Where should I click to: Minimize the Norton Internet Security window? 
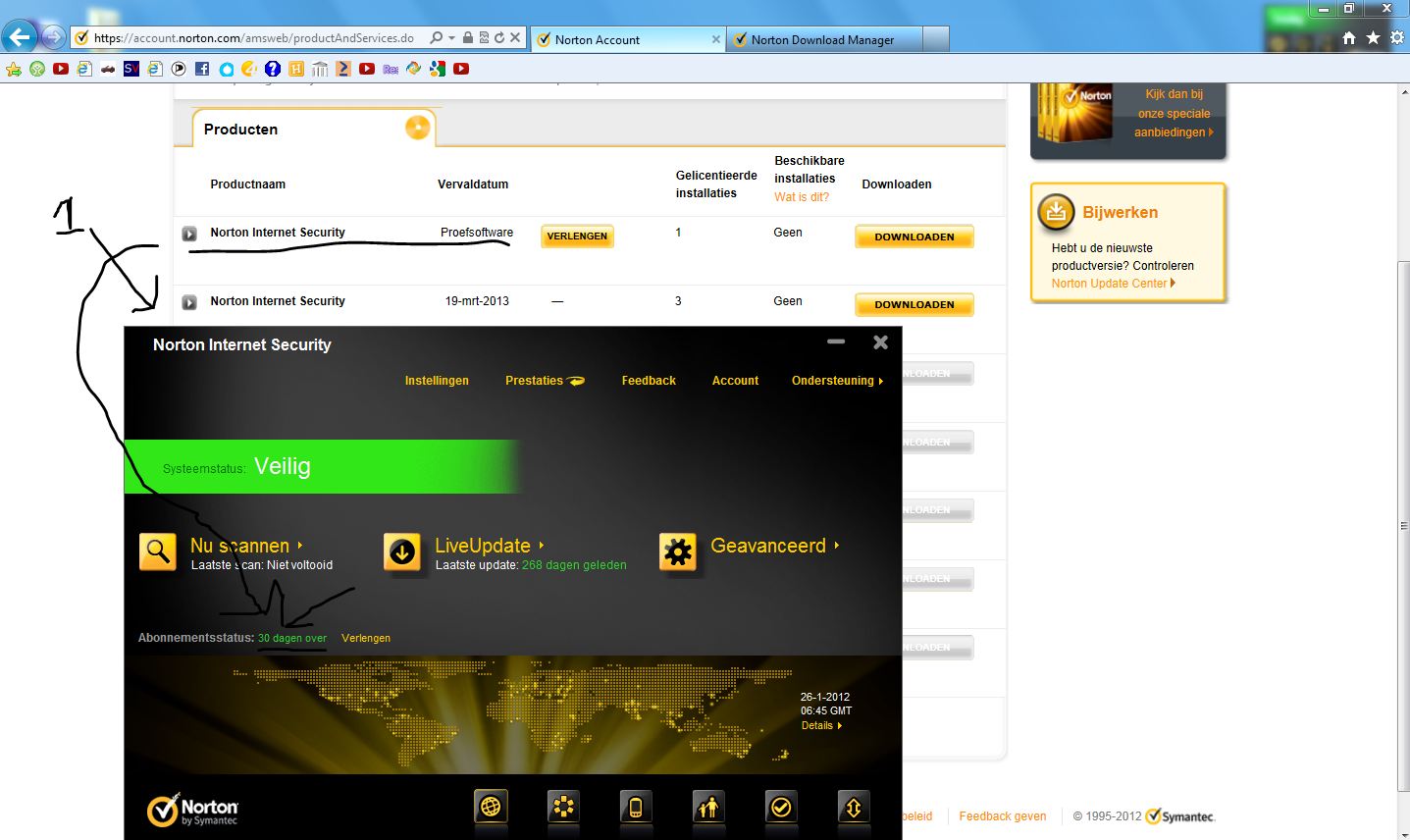click(836, 341)
